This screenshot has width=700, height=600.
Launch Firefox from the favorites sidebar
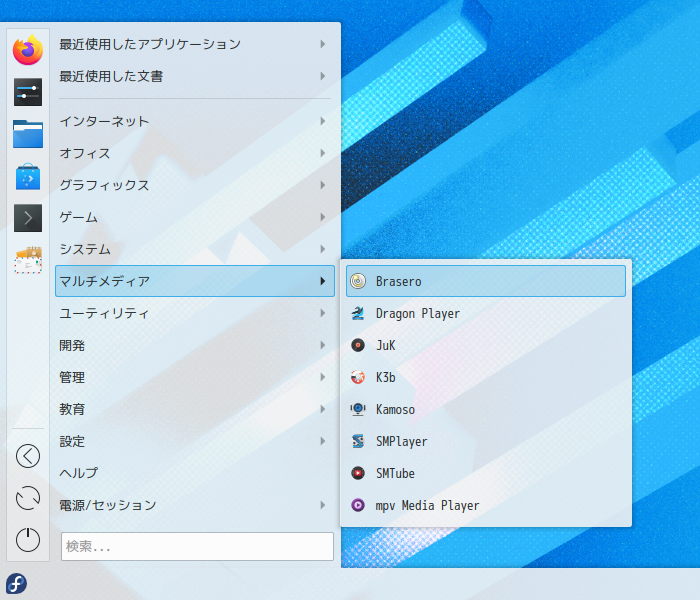coord(28,50)
